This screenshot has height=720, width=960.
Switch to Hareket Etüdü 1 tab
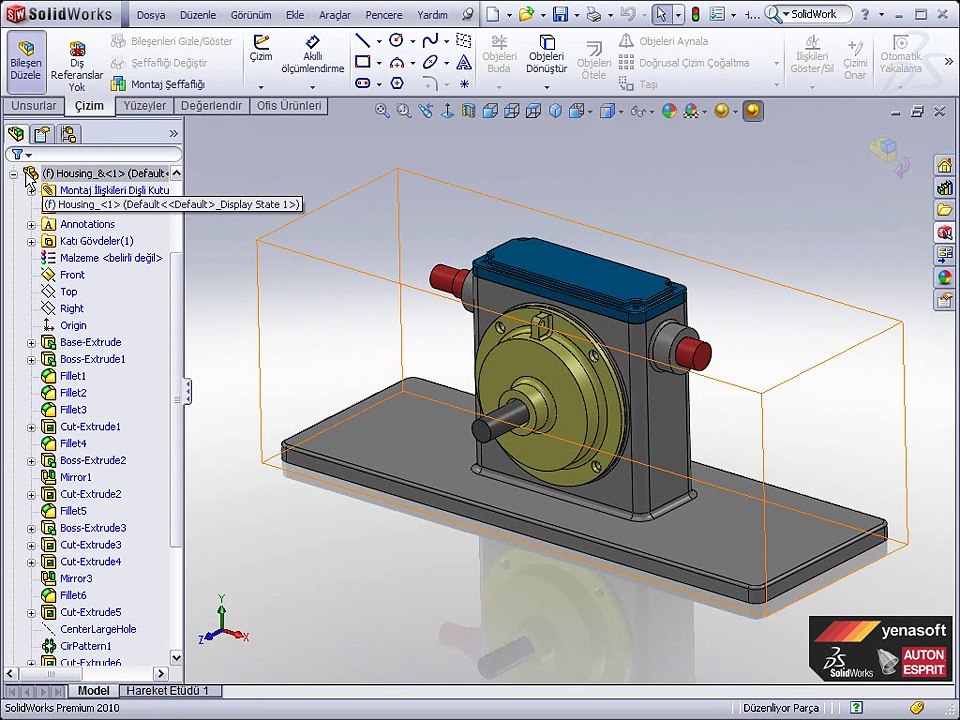(x=167, y=691)
